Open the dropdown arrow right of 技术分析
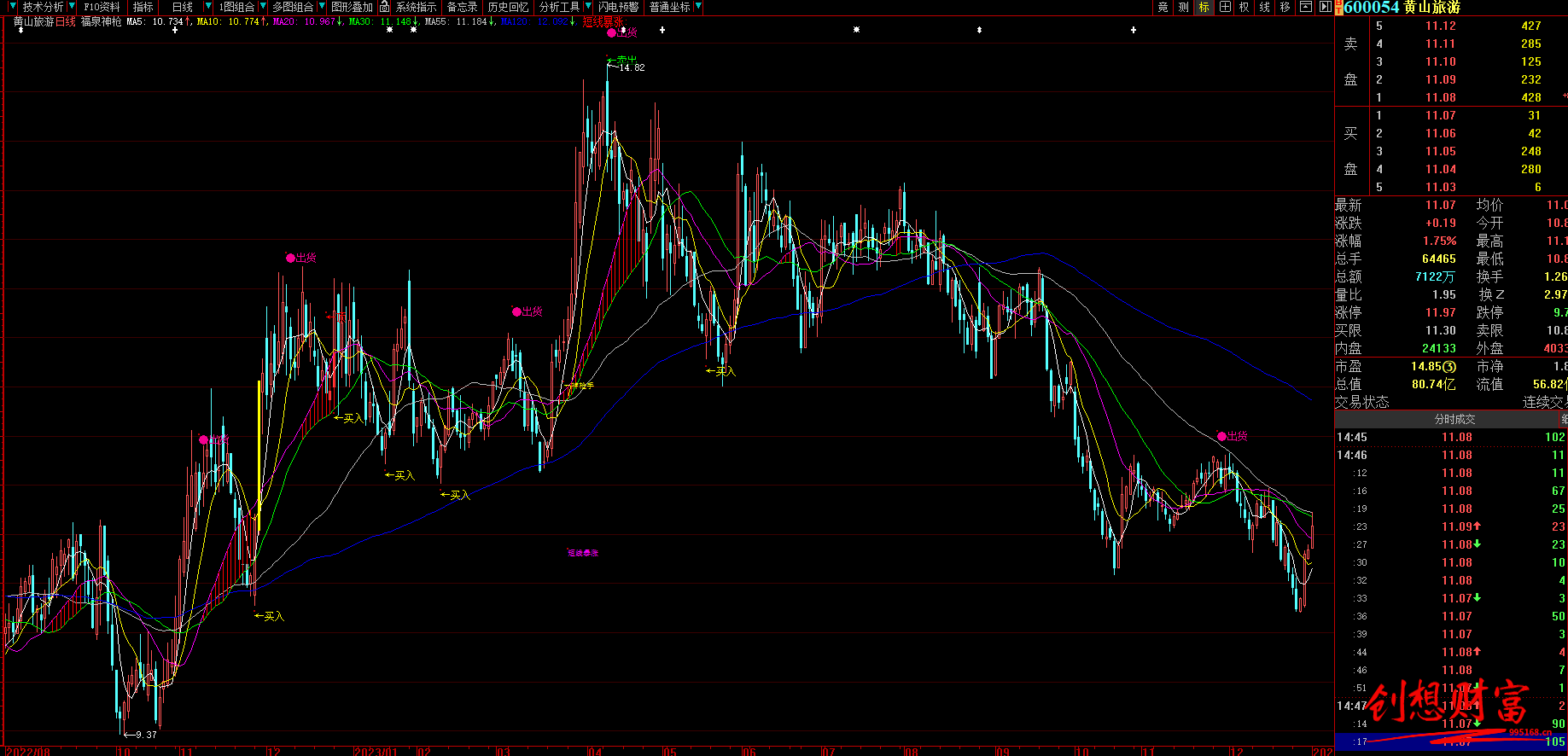 [73, 7]
